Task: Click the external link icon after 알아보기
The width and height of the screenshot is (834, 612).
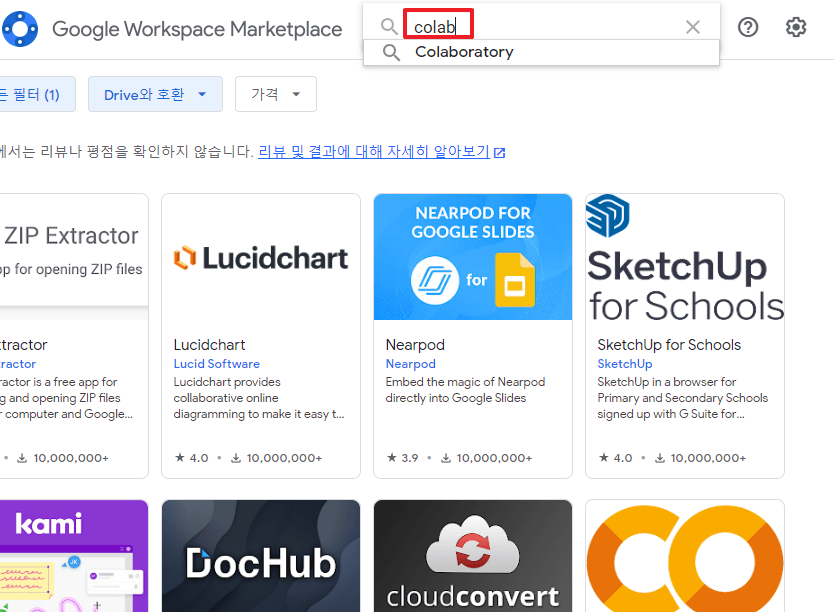Action: tap(499, 153)
